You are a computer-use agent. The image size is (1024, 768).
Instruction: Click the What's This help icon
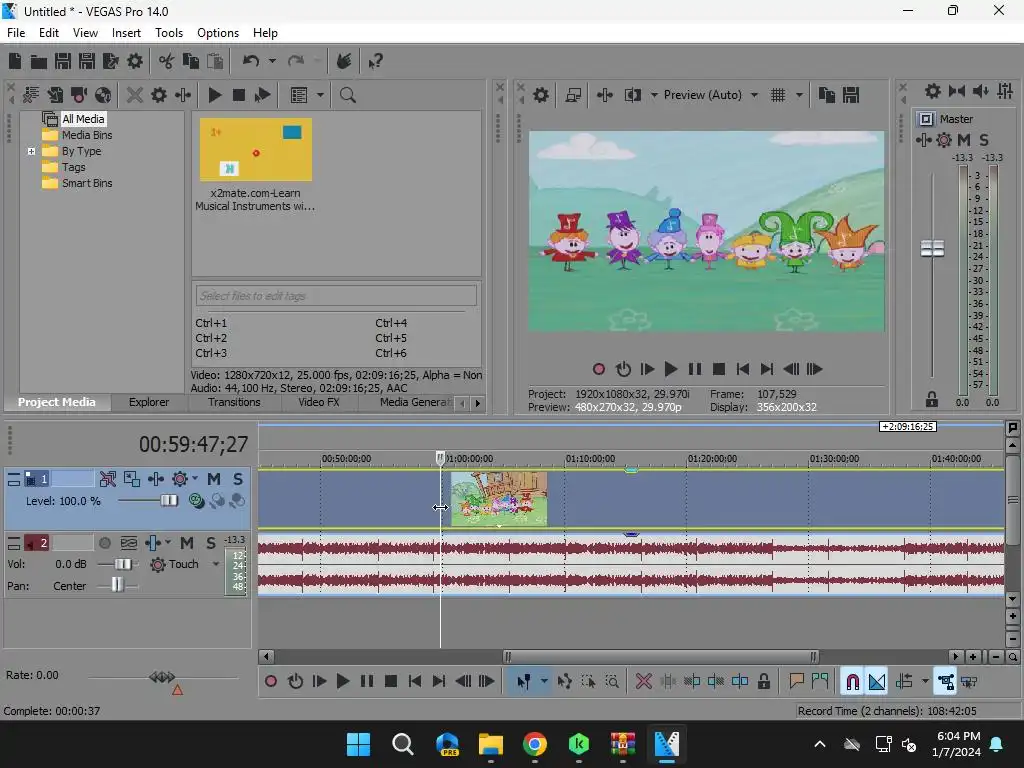click(375, 61)
